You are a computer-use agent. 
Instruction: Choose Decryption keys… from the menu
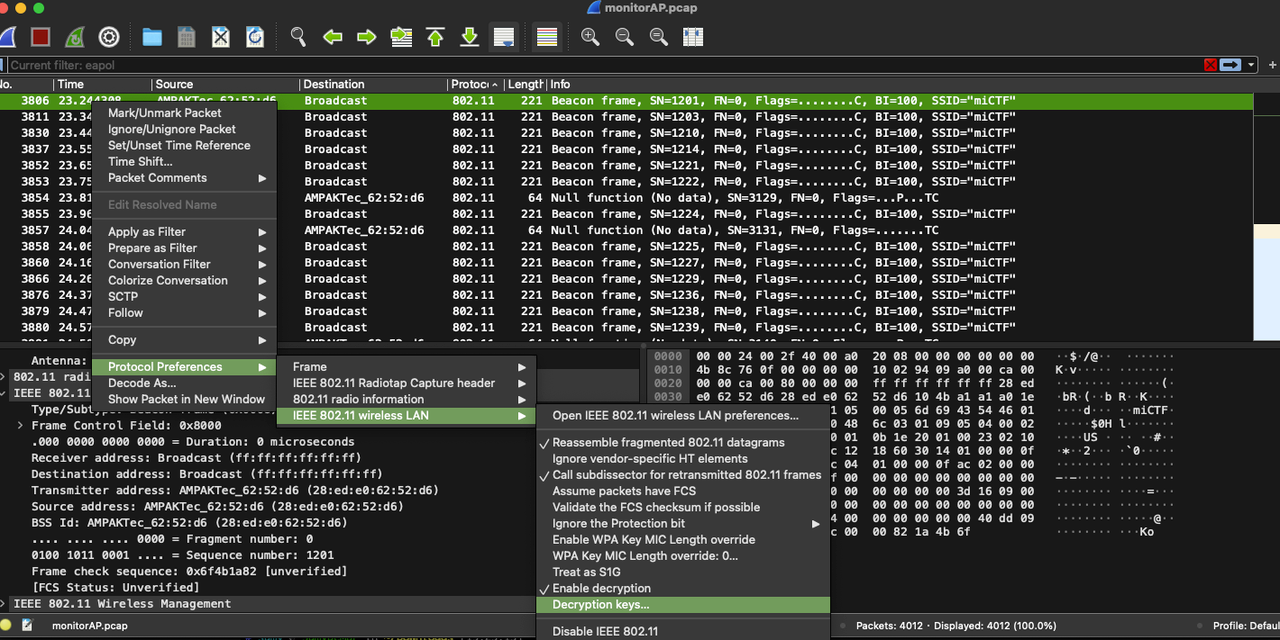601,605
